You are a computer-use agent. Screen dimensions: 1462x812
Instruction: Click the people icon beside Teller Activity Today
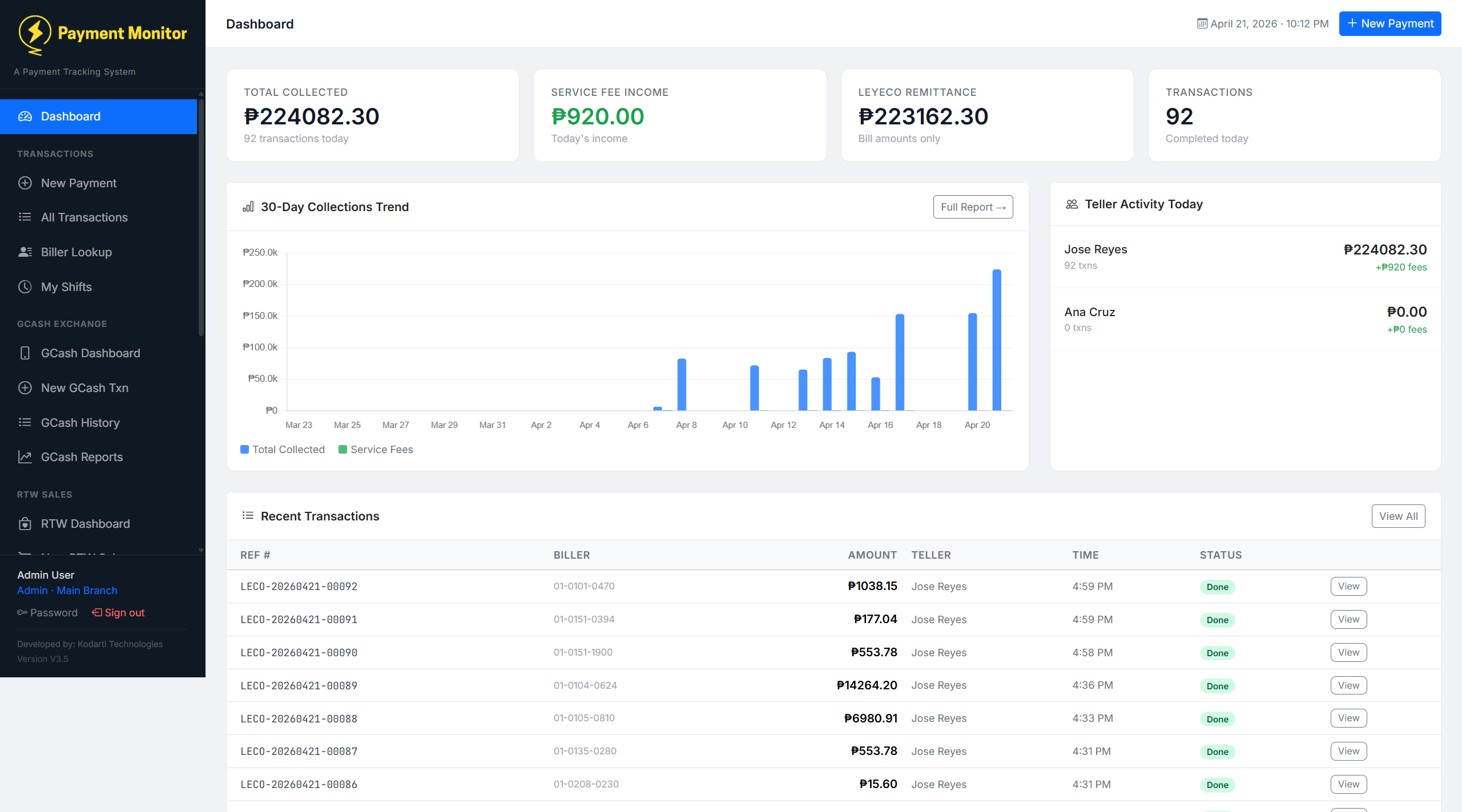coord(1072,204)
